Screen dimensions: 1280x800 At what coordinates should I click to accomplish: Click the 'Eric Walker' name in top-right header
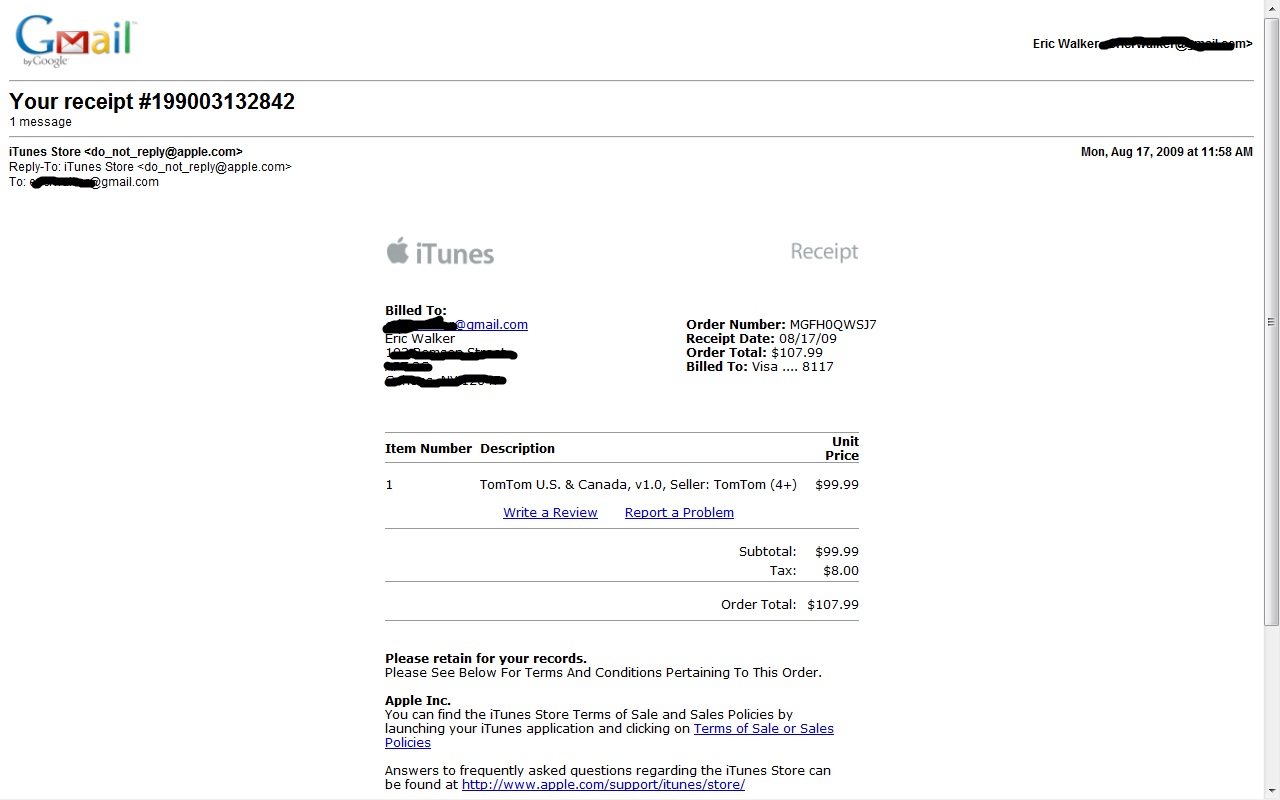point(1065,44)
